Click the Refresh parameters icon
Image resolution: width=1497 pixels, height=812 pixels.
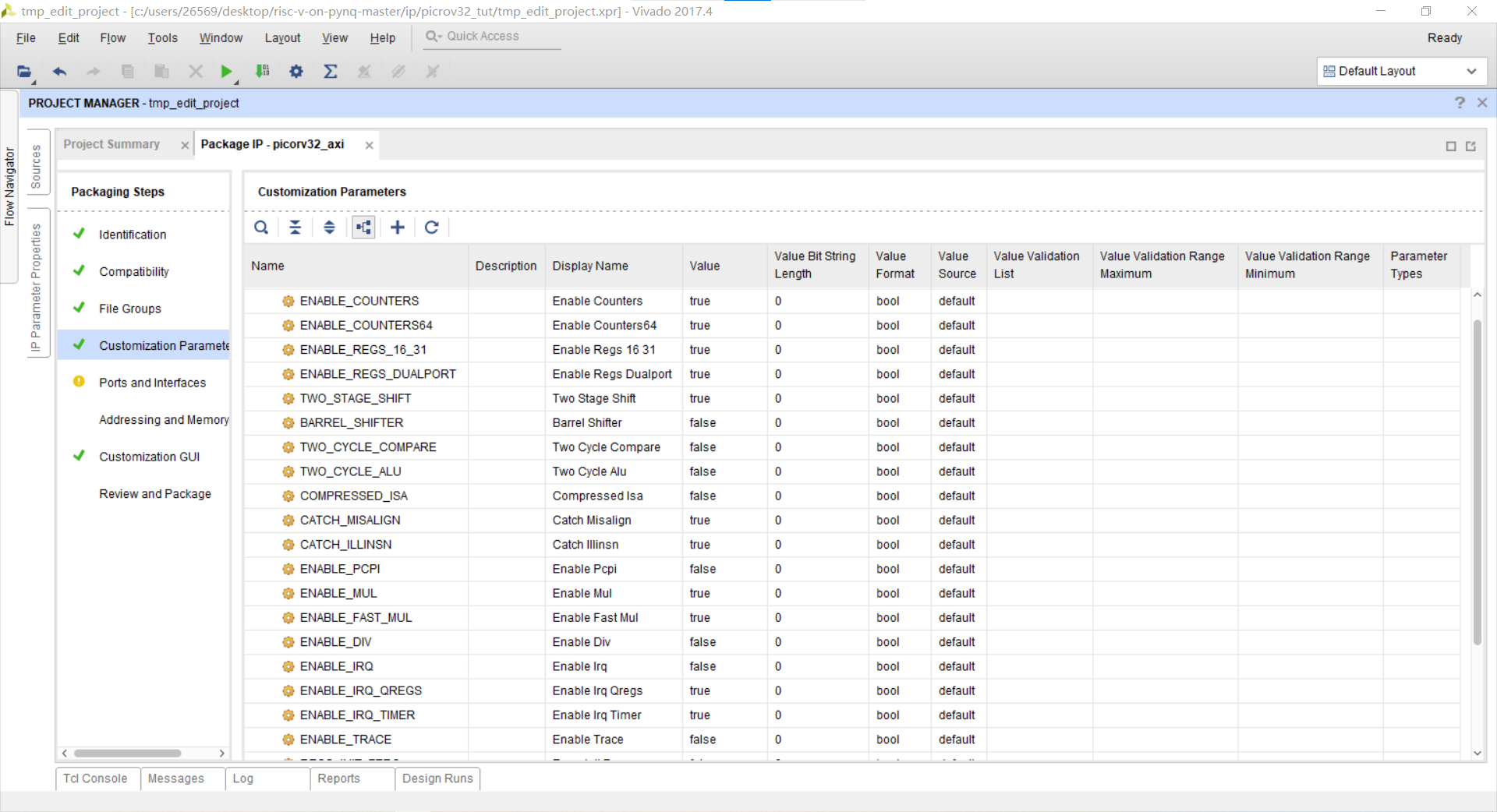pyautogui.click(x=432, y=228)
